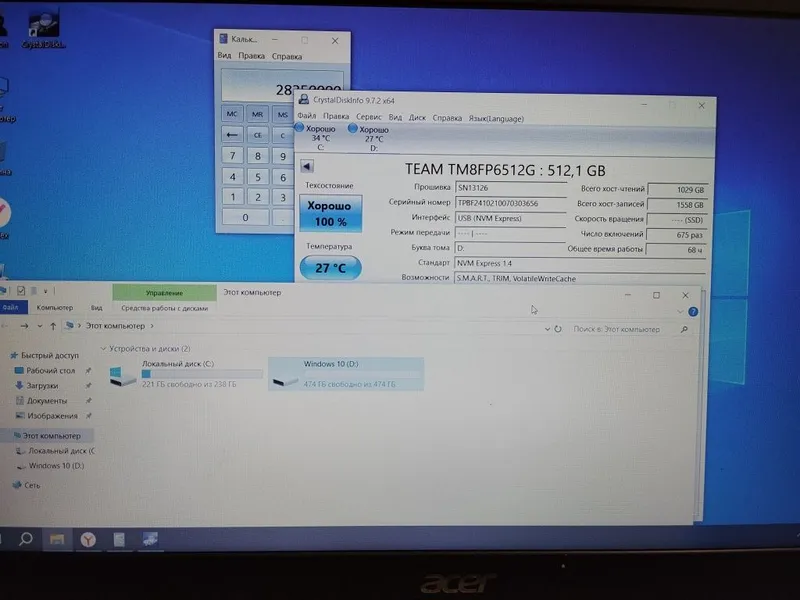Select the C: disk status indicator in CrystalDiskInfo
Image resolution: width=800 pixels, height=600 pixels.
(316, 137)
